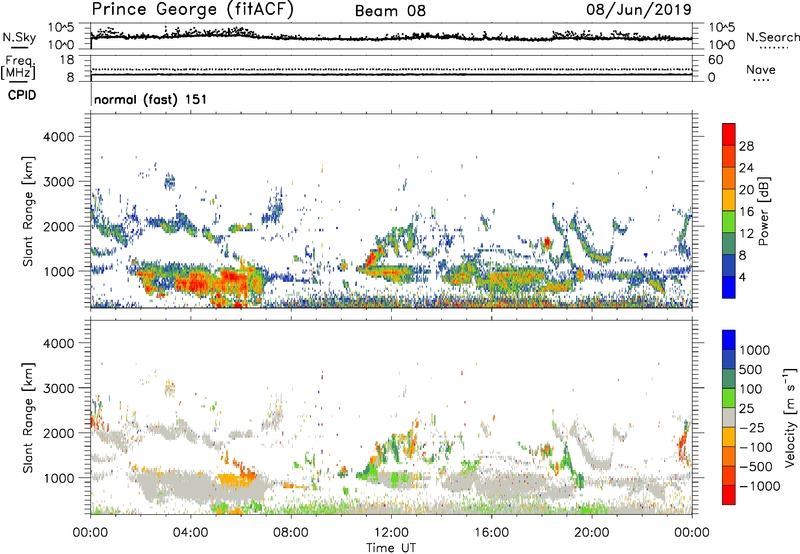Click the '500' label on the velocity color bar

[753, 370]
